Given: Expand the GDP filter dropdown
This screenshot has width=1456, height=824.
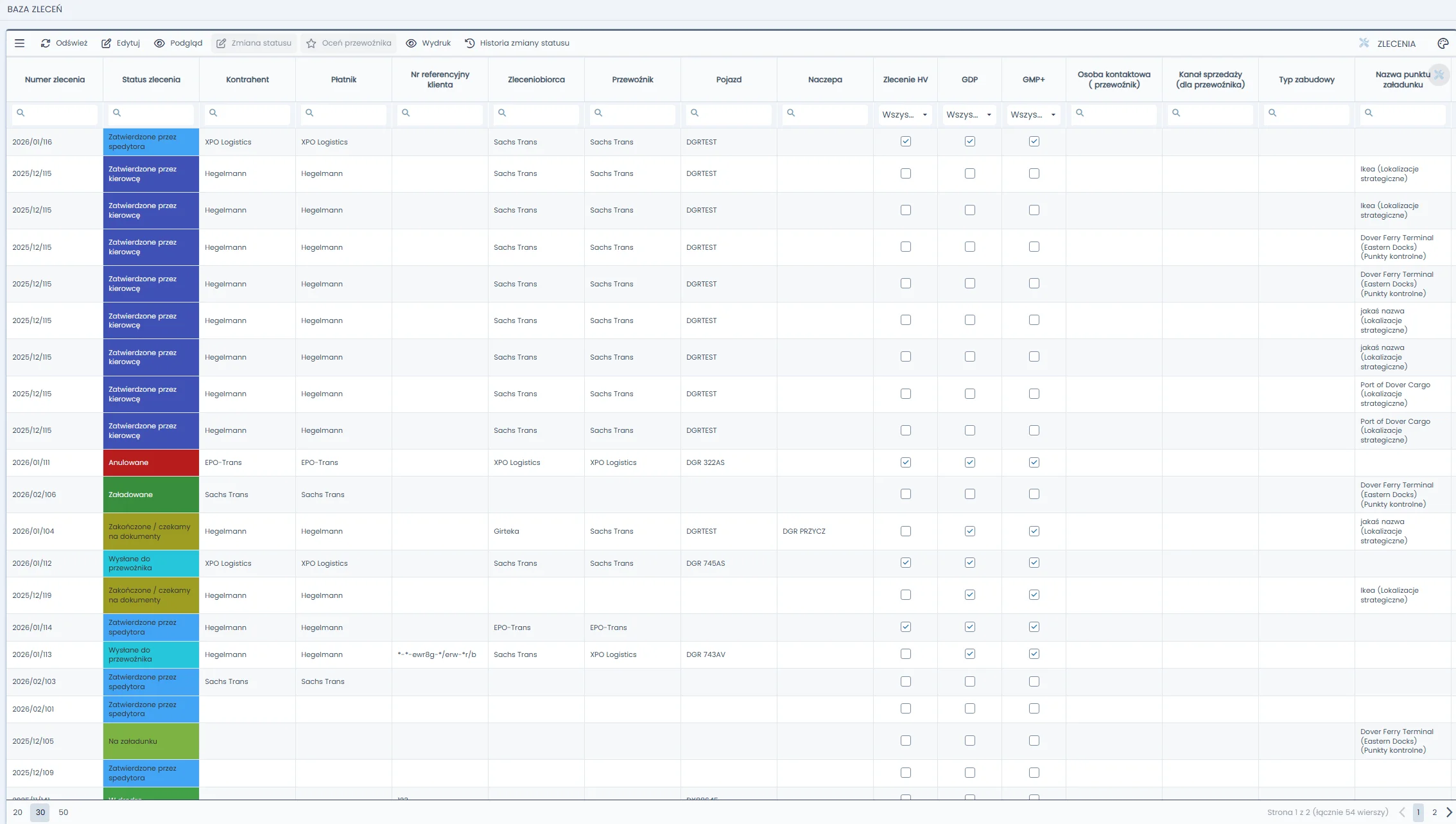Looking at the screenshot, I should pos(969,114).
